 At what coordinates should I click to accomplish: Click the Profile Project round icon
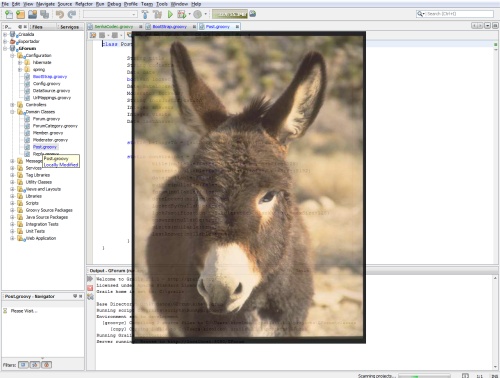click(x=198, y=14)
